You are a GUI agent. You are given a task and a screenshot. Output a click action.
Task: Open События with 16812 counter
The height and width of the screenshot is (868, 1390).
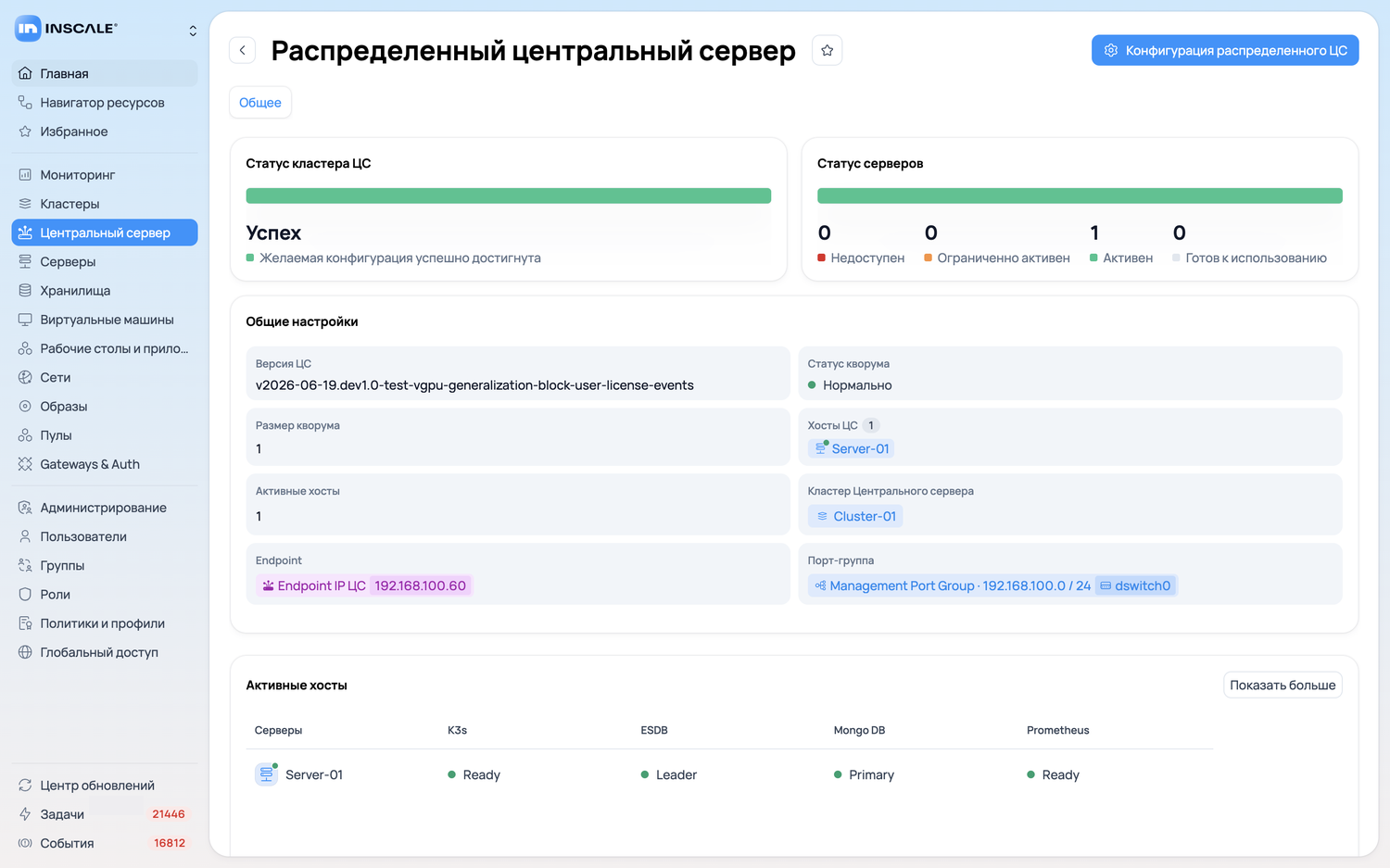pyautogui.click(x=105, y=843)
